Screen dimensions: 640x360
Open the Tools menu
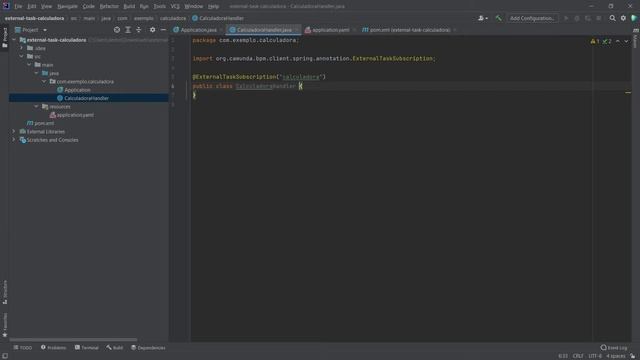(x=160, y=6)
